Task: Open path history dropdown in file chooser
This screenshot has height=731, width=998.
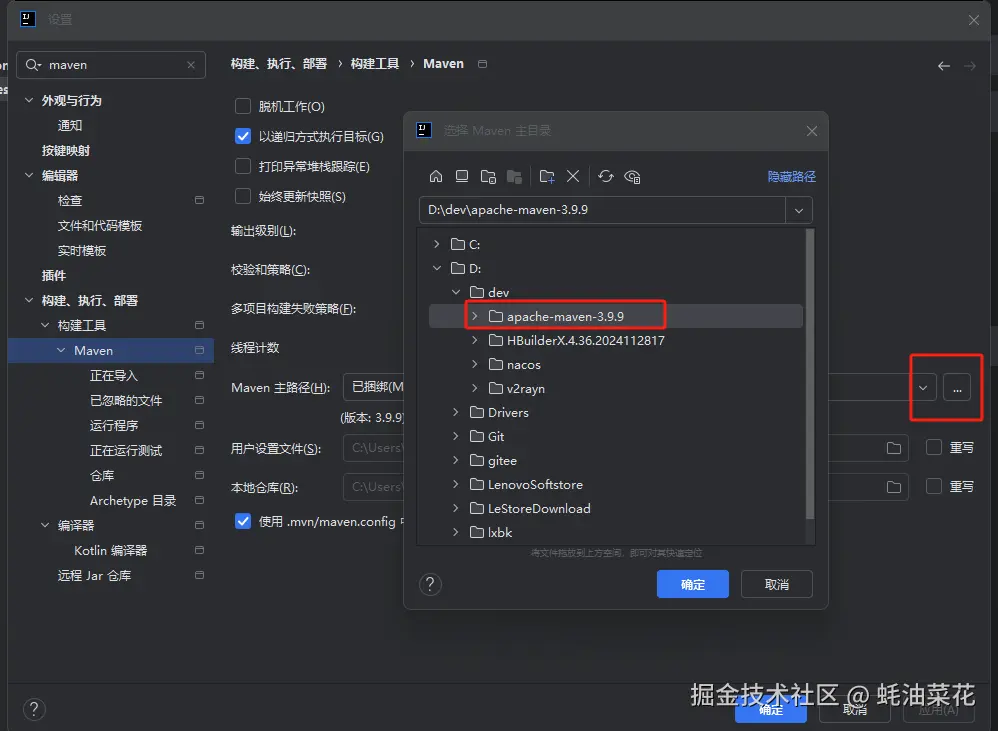Action: (799, 210)
